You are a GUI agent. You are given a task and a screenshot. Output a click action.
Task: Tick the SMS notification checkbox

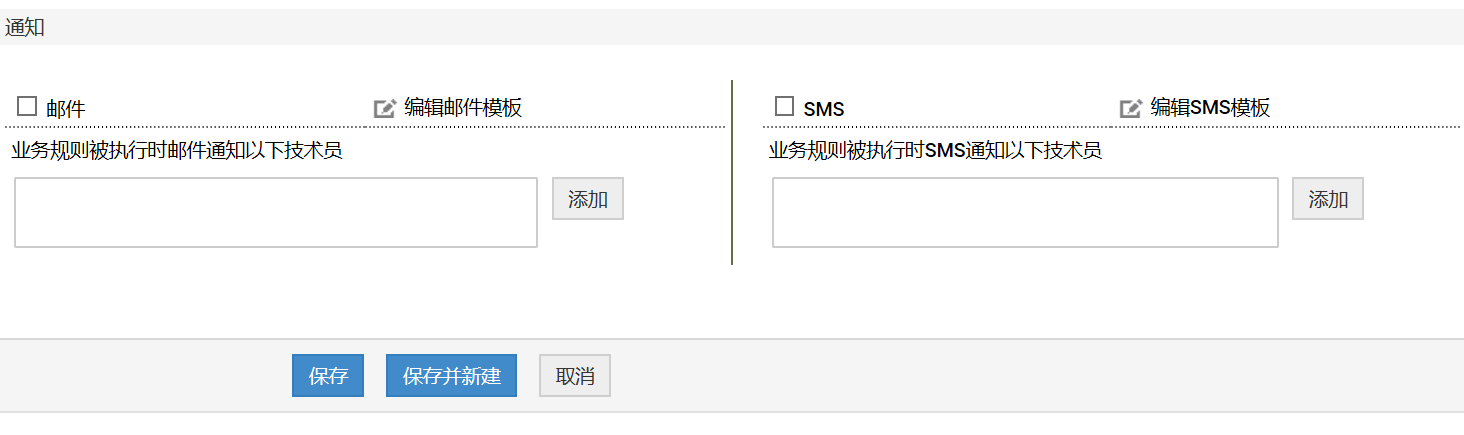pos(785,106)
